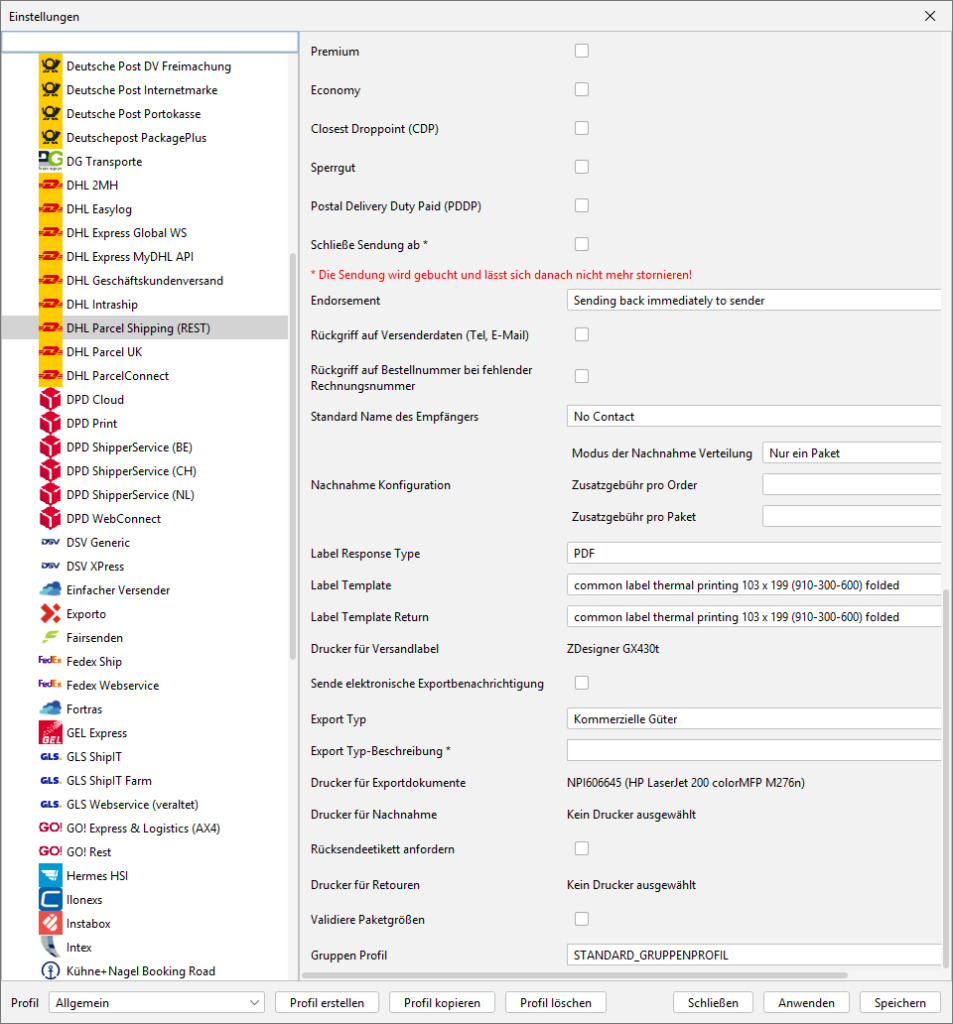Click the Fortras cloud icon
This screenshot has height=1024, width=953.
coord(50,709)
